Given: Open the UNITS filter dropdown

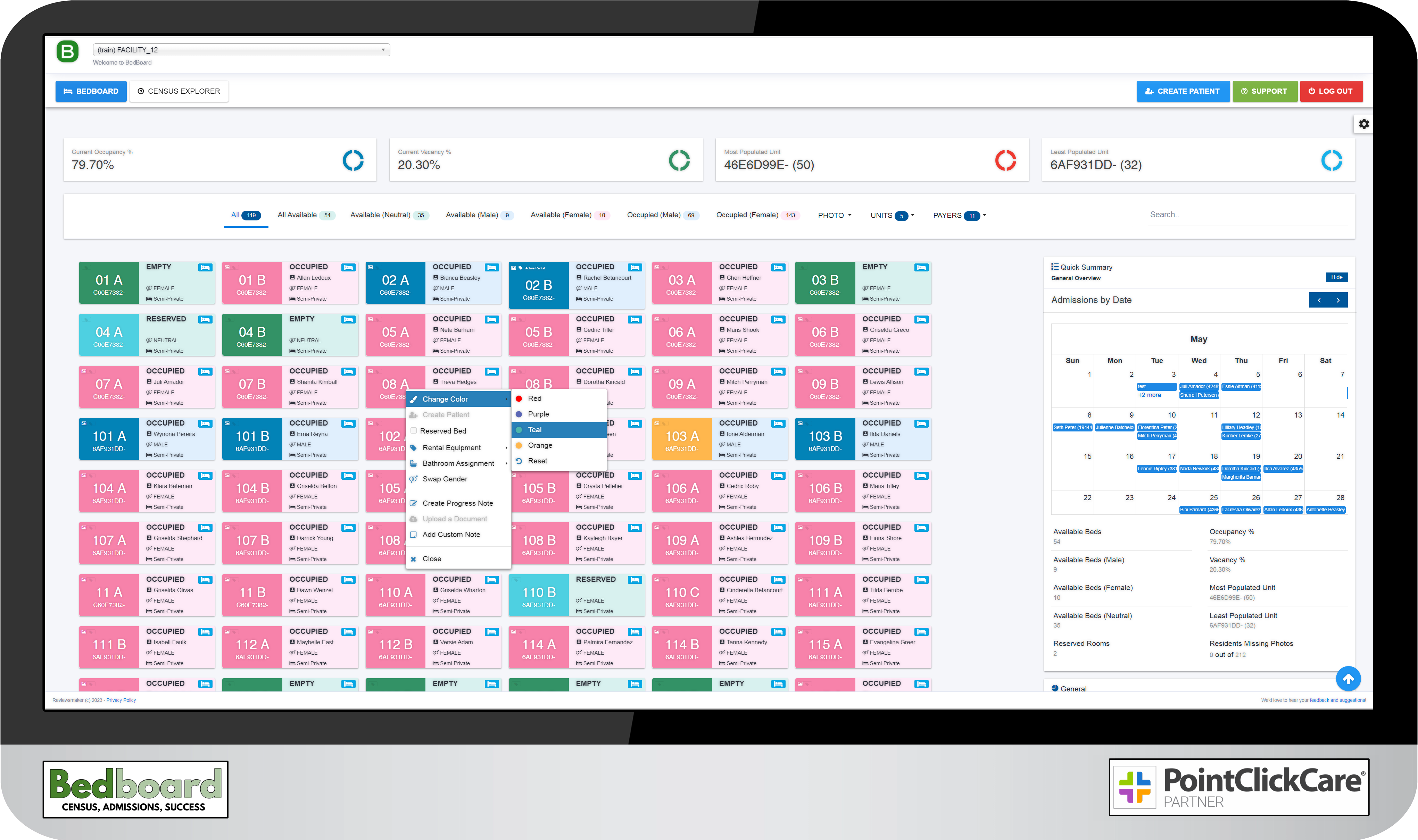Looking at the screenshot, I should tap(893, 215).
